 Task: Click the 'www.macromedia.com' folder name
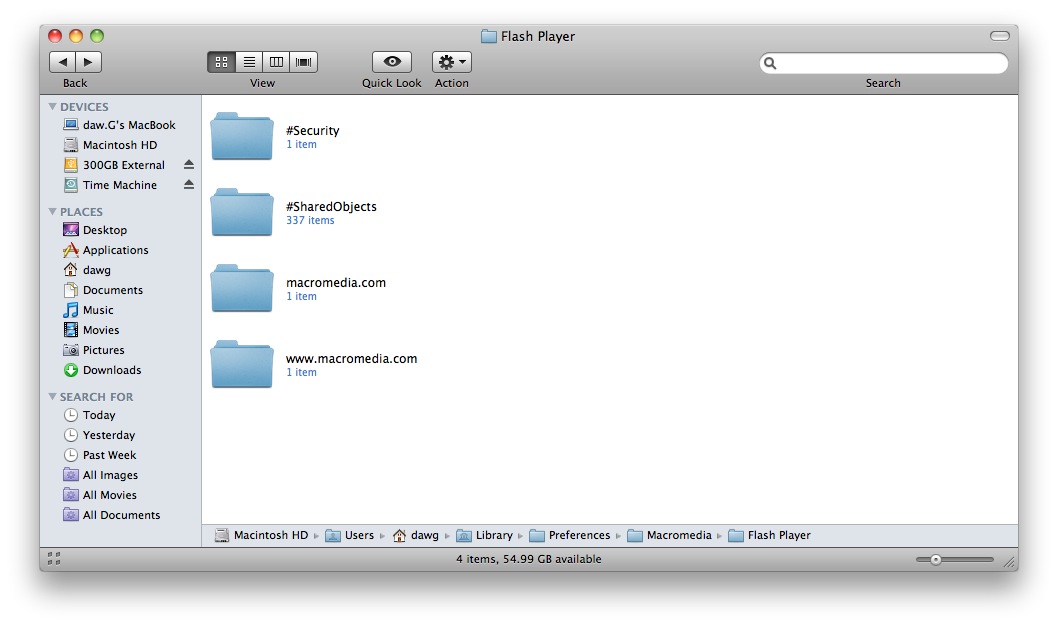click(352, 358)
